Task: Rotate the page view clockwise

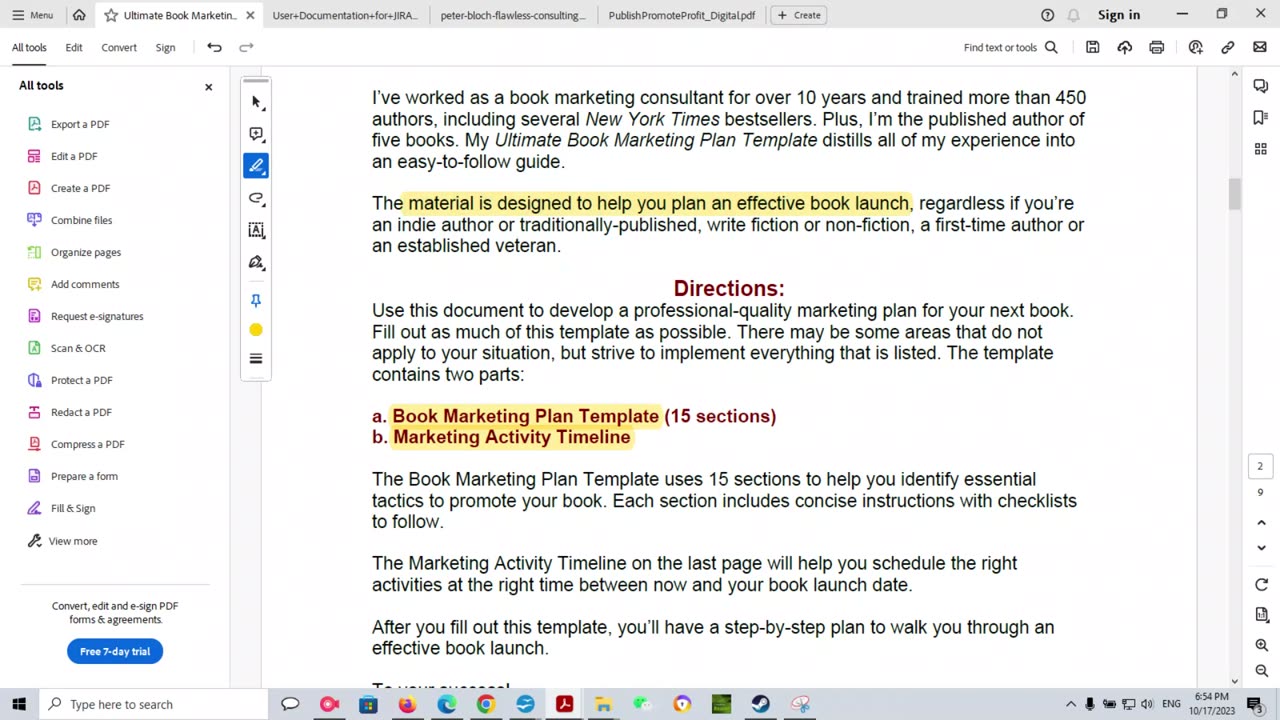Action: point(1261,585)
